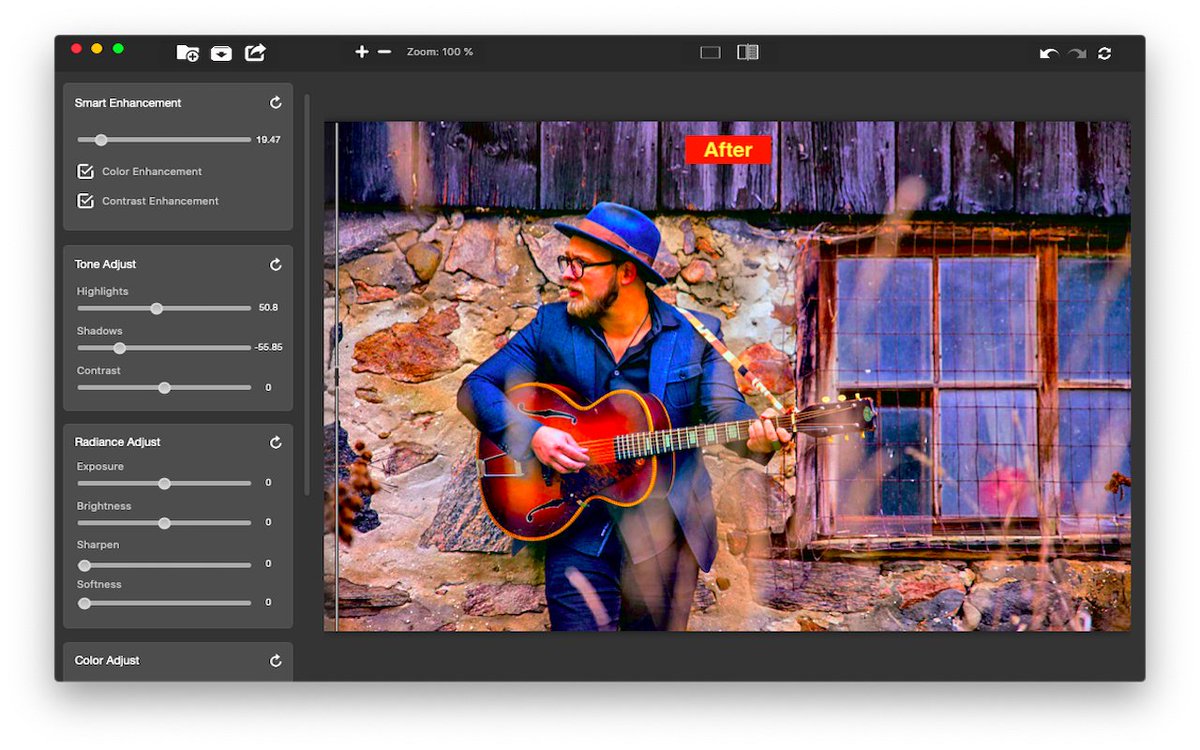
Task: Zoom out with the minus icon
Action: pyautogui.click(x=384, y=52)
